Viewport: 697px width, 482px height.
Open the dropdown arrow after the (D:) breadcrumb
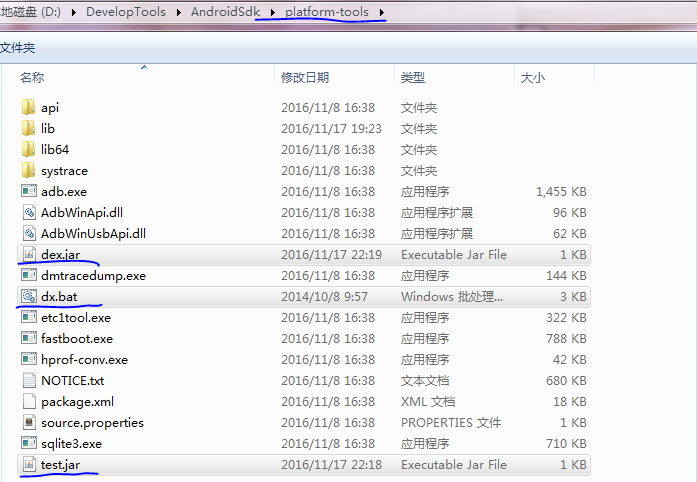pos(74,12)
